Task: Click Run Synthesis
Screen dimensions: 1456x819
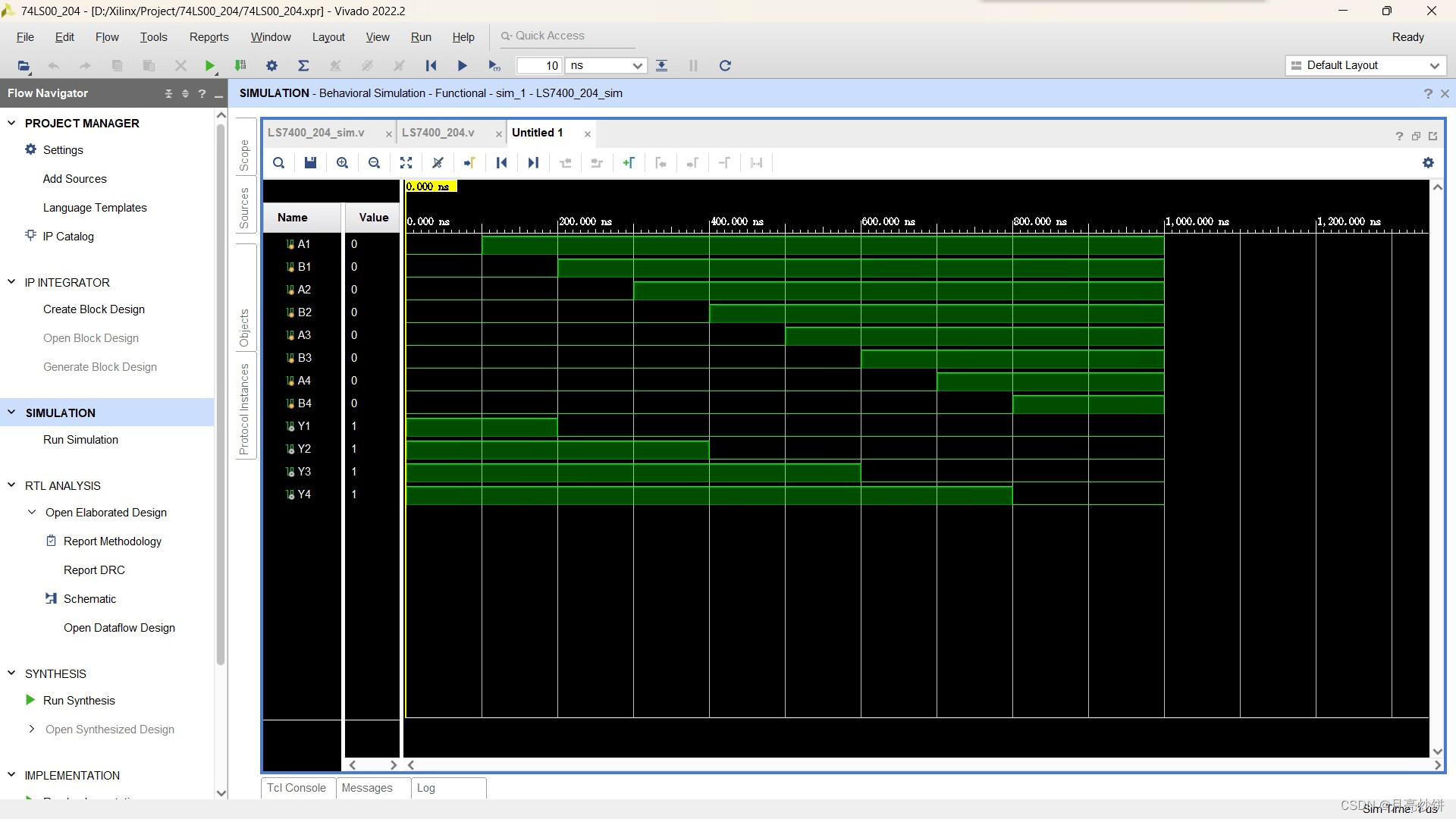Action: pos(79,701)
